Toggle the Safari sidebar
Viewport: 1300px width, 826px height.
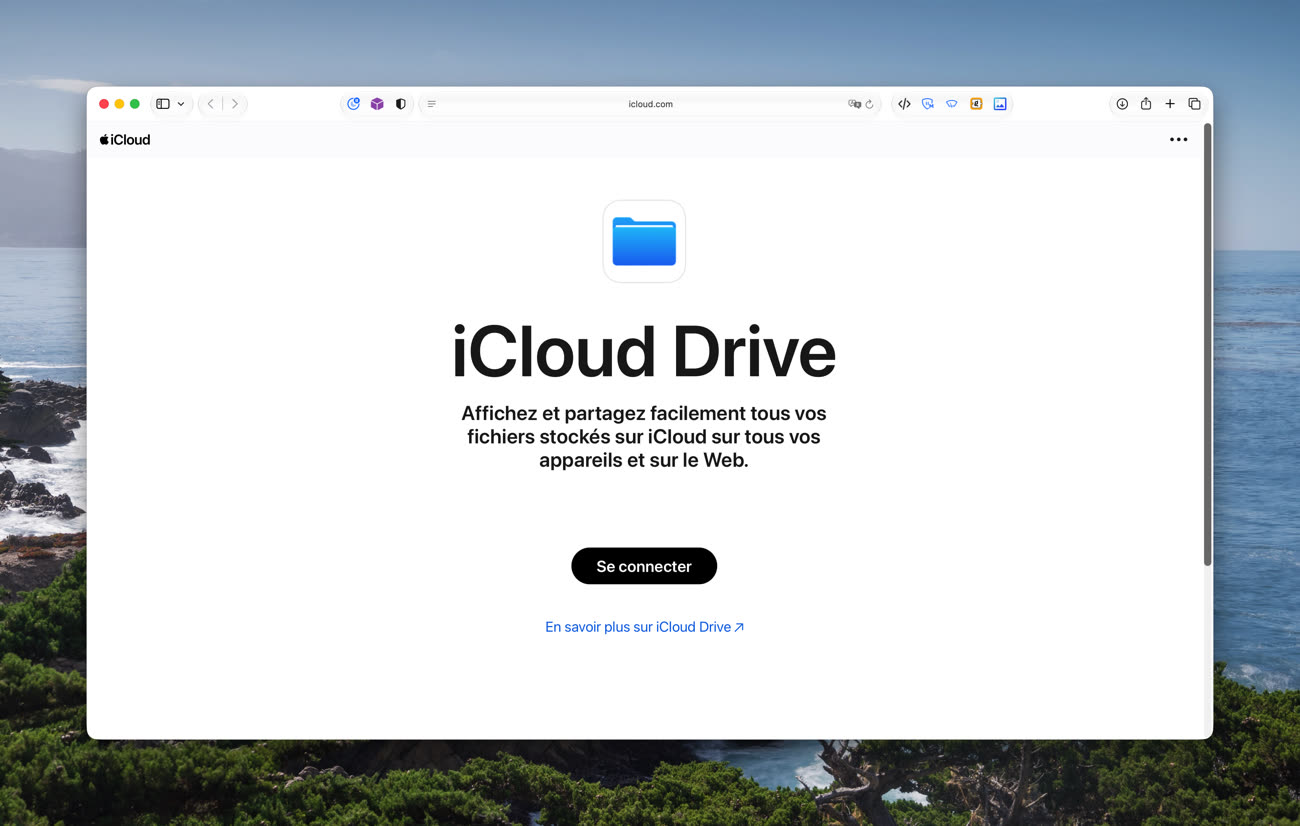point(163,104)
